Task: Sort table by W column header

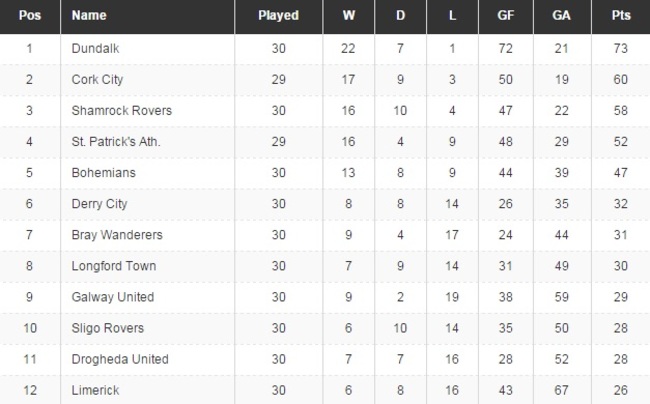Action: click(x=348, y=16)
